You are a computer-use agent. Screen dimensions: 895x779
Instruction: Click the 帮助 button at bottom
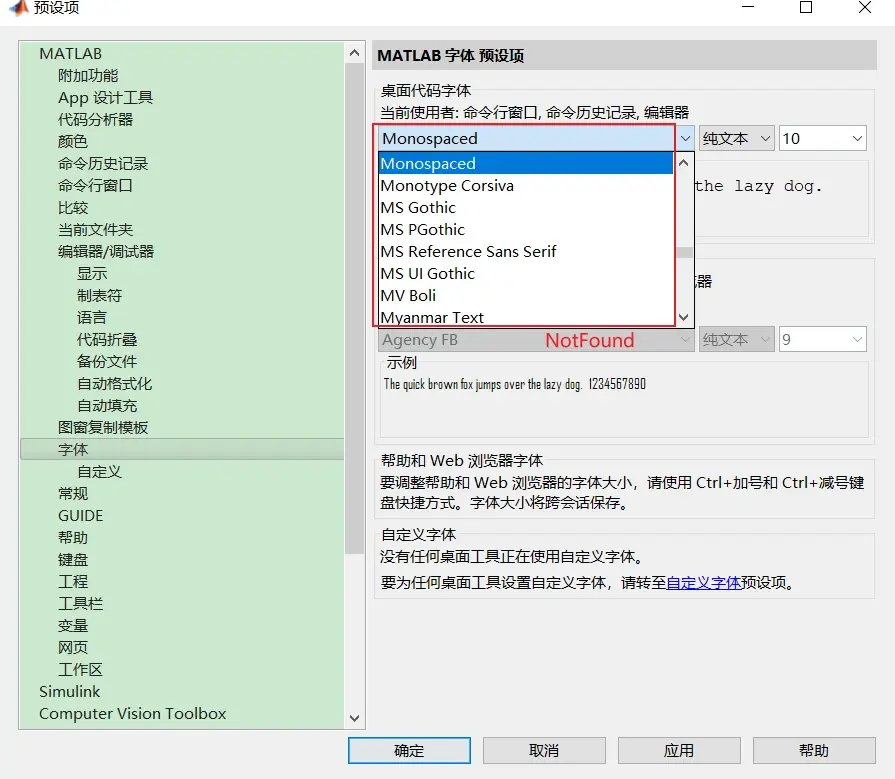point(814,750)
